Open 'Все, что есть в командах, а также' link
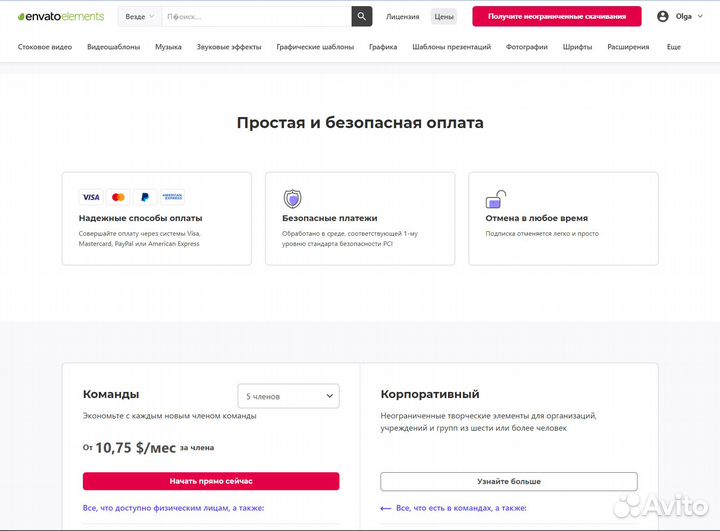720x531 pixels. click(x=461, y=508)
